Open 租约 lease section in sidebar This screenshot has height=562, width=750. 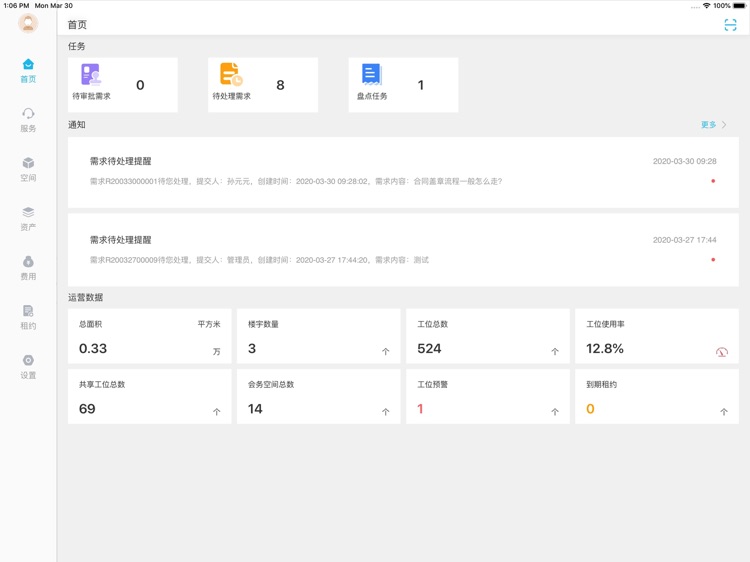click(28, 317)
